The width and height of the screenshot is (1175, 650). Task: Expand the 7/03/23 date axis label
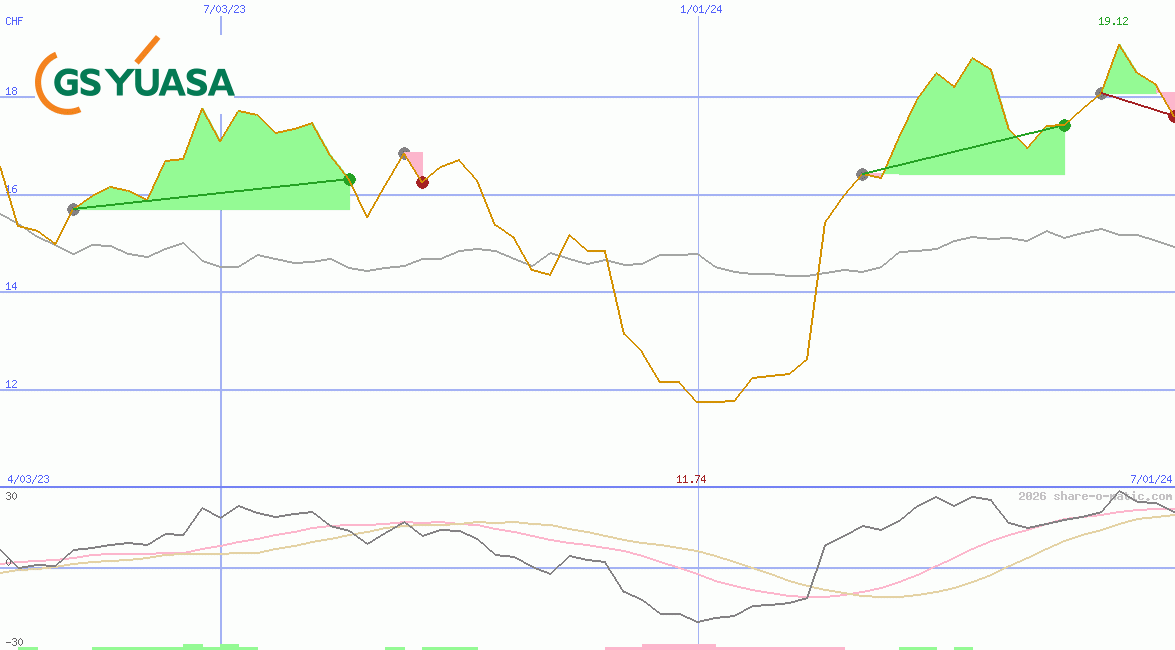222,8
